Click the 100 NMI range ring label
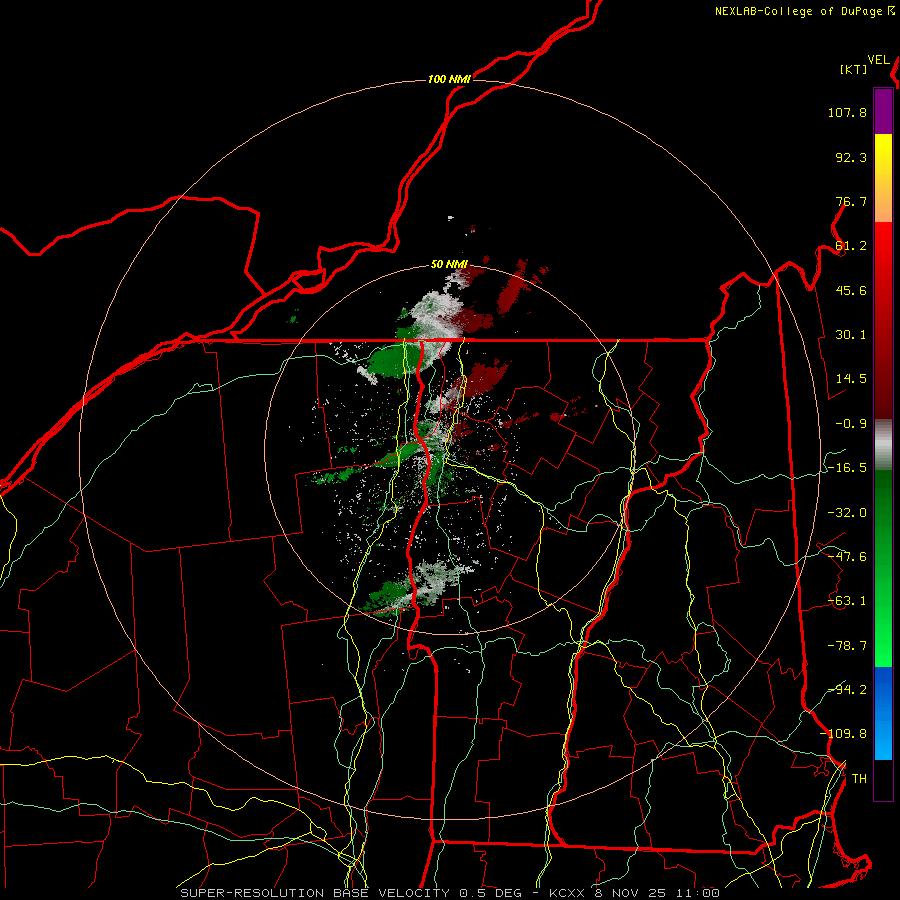 click(x=449, y=79)
